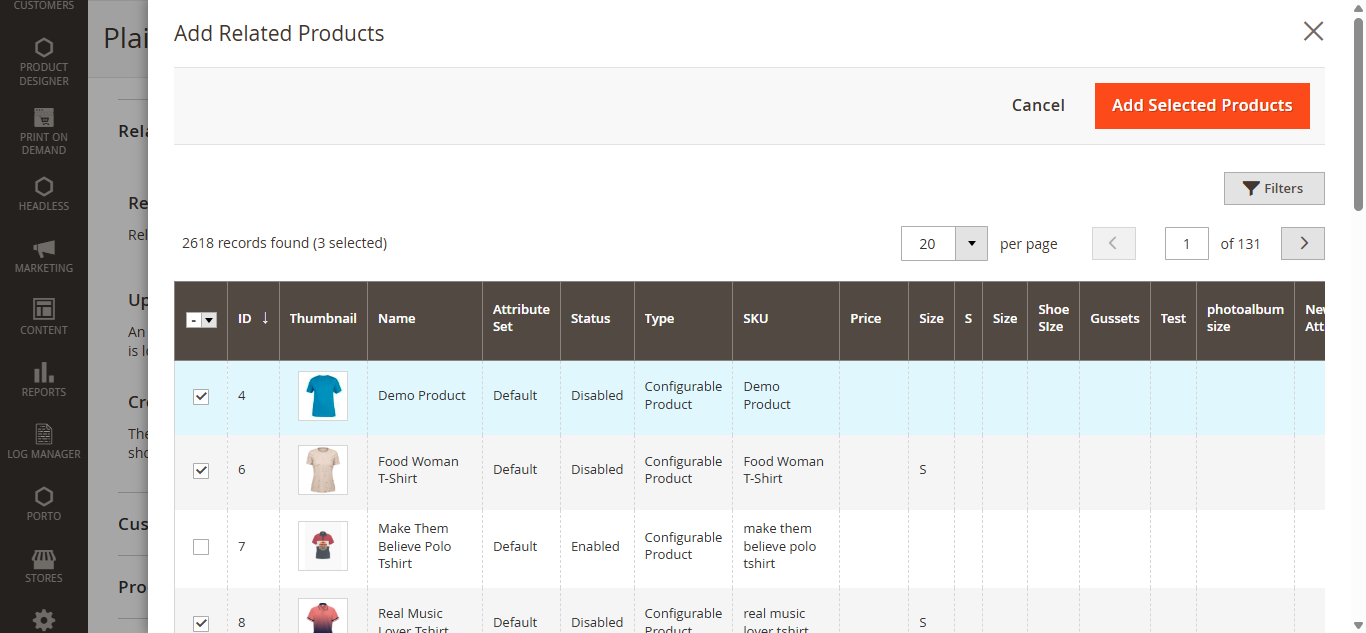
Task: Uncheck the Demo Product row checkbox
Action: tap(201, 396)
